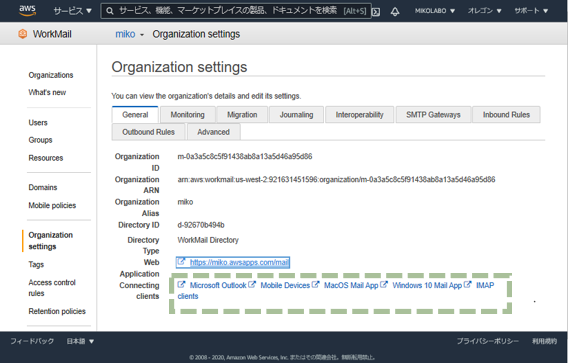The image size is (568, 363).
Task: Click external-link icon before IMAP clients
Action: [468, 285]
